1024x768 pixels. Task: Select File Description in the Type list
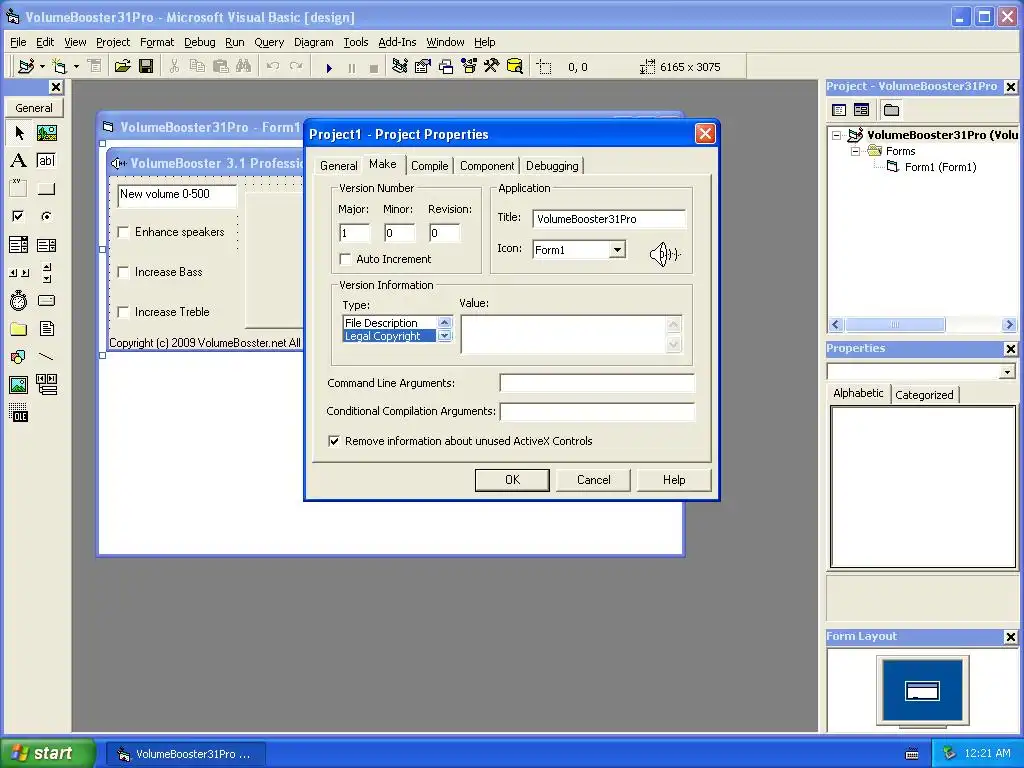click(389, 323)
